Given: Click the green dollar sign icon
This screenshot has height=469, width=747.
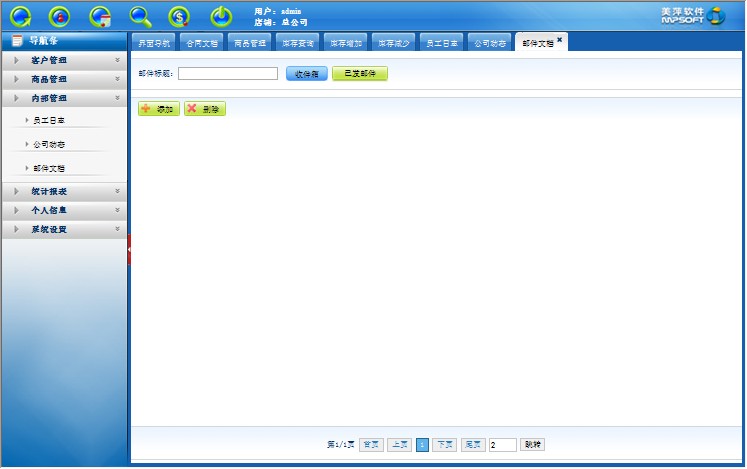Looking at the screenshot, I should tap(180, 16).
